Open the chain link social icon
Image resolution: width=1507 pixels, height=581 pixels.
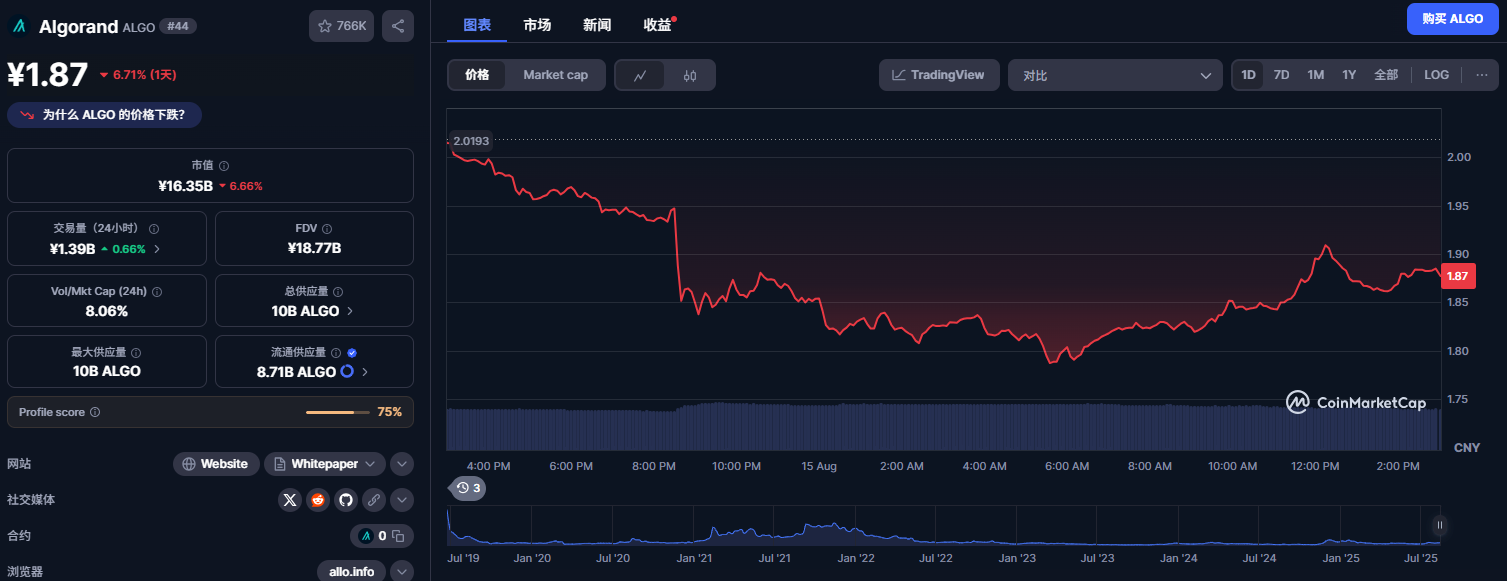click(x=374, y=500)
